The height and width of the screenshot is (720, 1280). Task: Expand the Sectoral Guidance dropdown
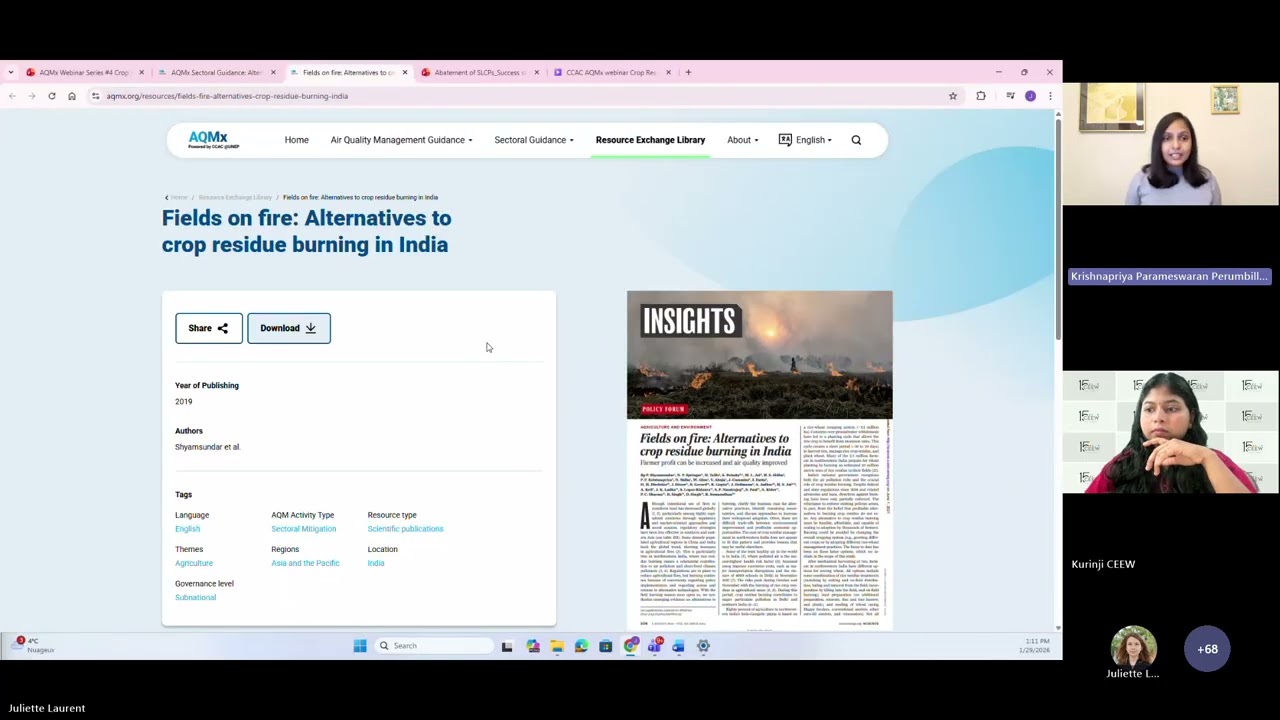[534, 140]
